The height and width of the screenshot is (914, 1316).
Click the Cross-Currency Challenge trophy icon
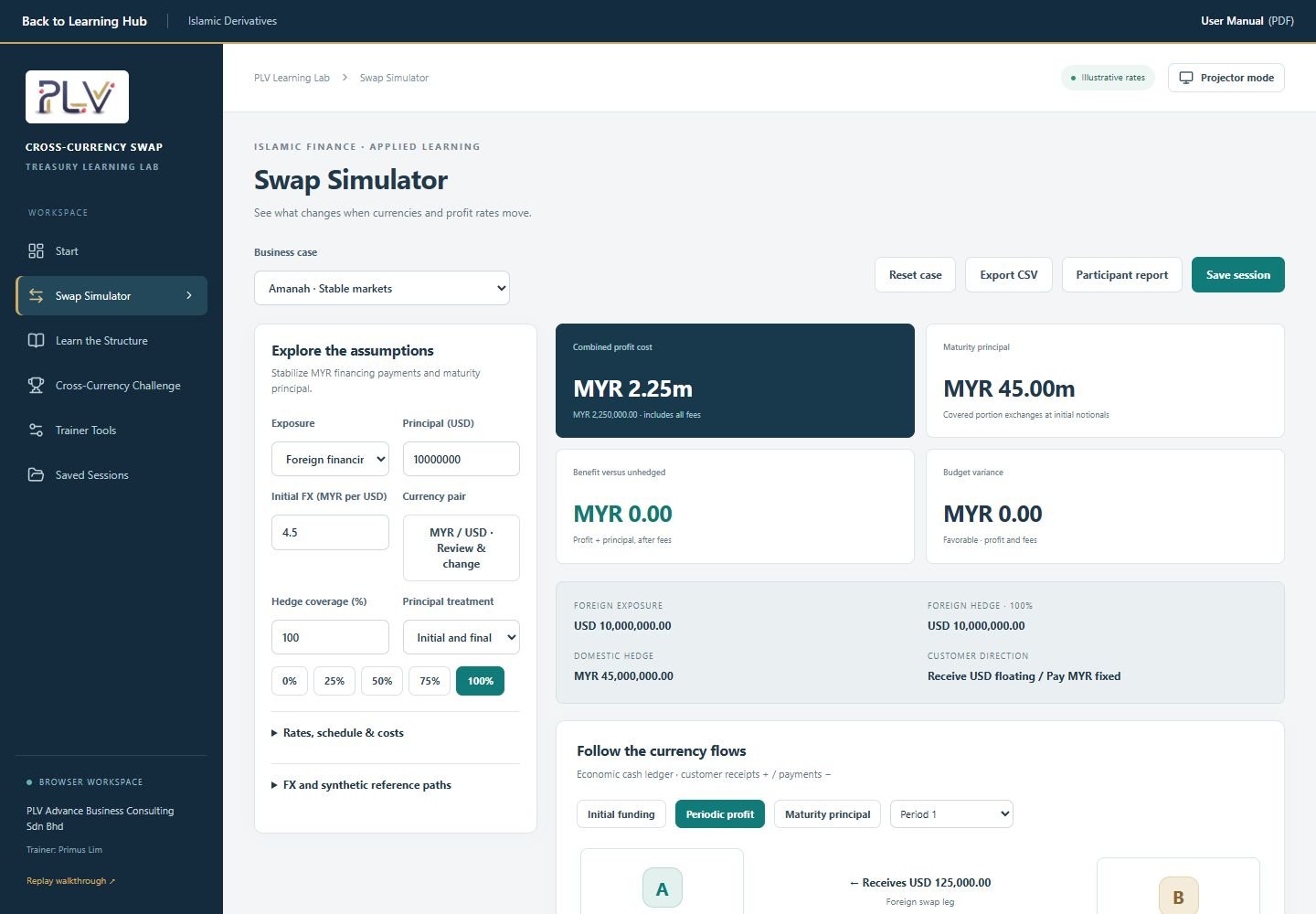[36, 385]
